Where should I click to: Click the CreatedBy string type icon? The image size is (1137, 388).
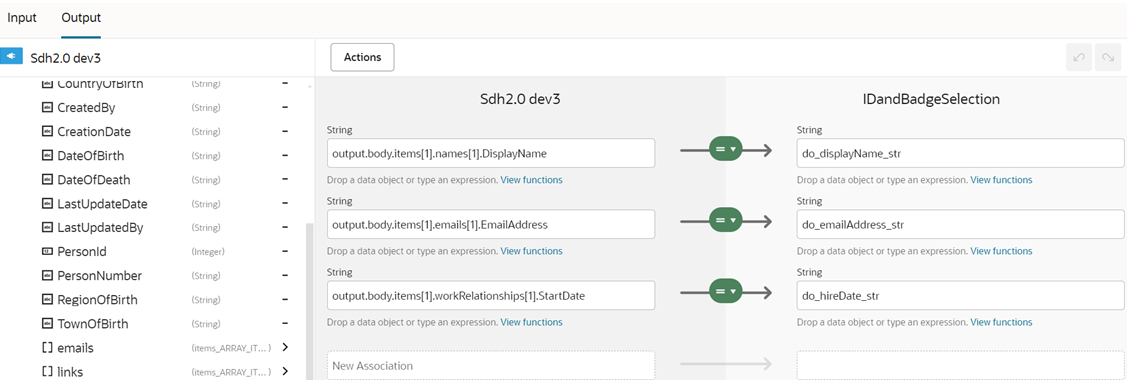point(47,108)
